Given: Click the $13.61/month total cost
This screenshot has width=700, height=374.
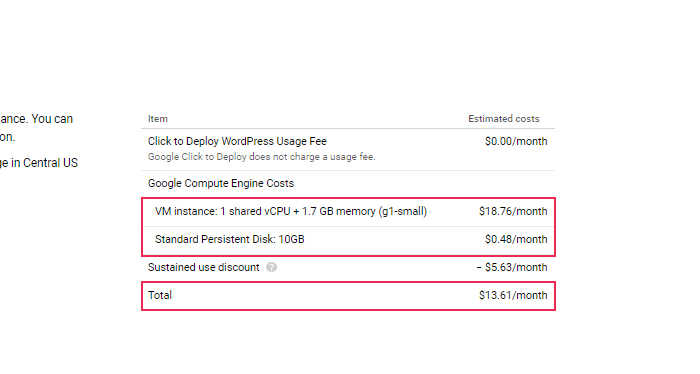Looking at the screenshot, I should point(513,295).
